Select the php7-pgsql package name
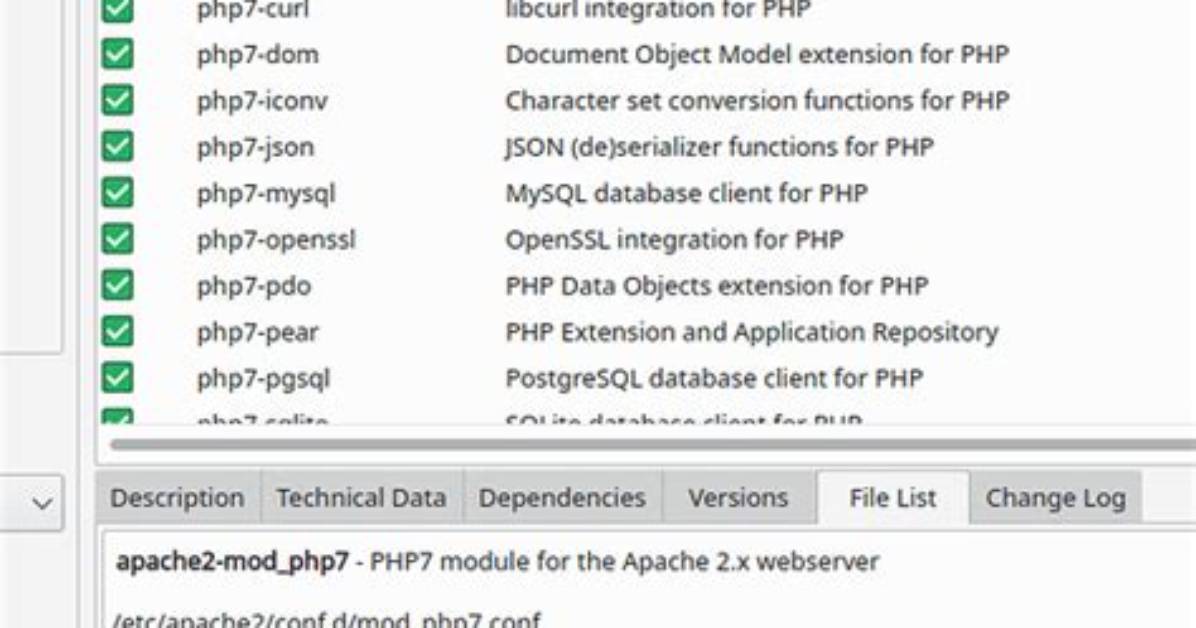1196x628 pixels. click(x=264, y=379)
